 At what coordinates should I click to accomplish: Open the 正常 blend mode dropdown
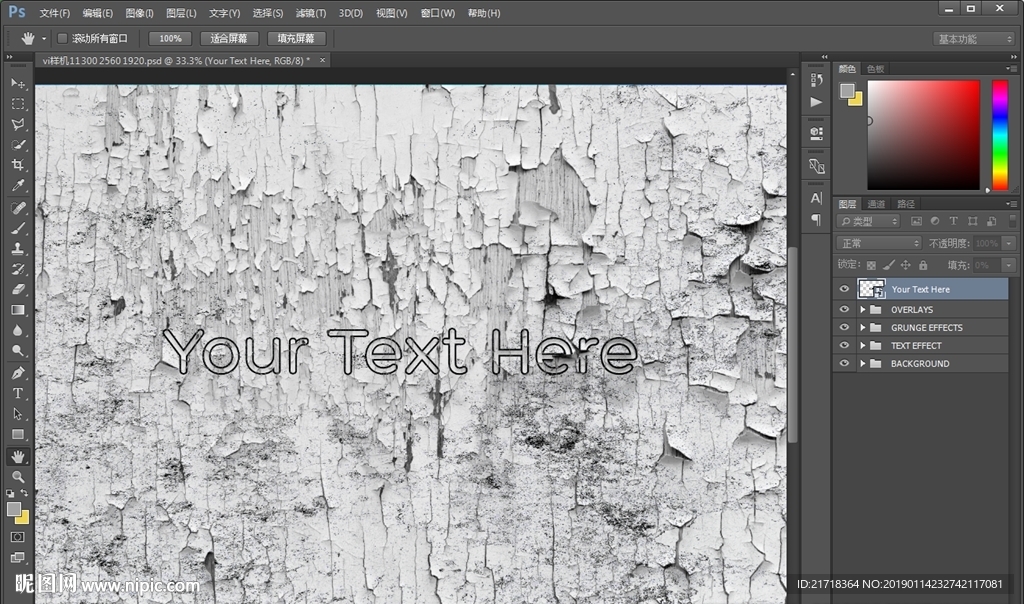click(879, 244)
